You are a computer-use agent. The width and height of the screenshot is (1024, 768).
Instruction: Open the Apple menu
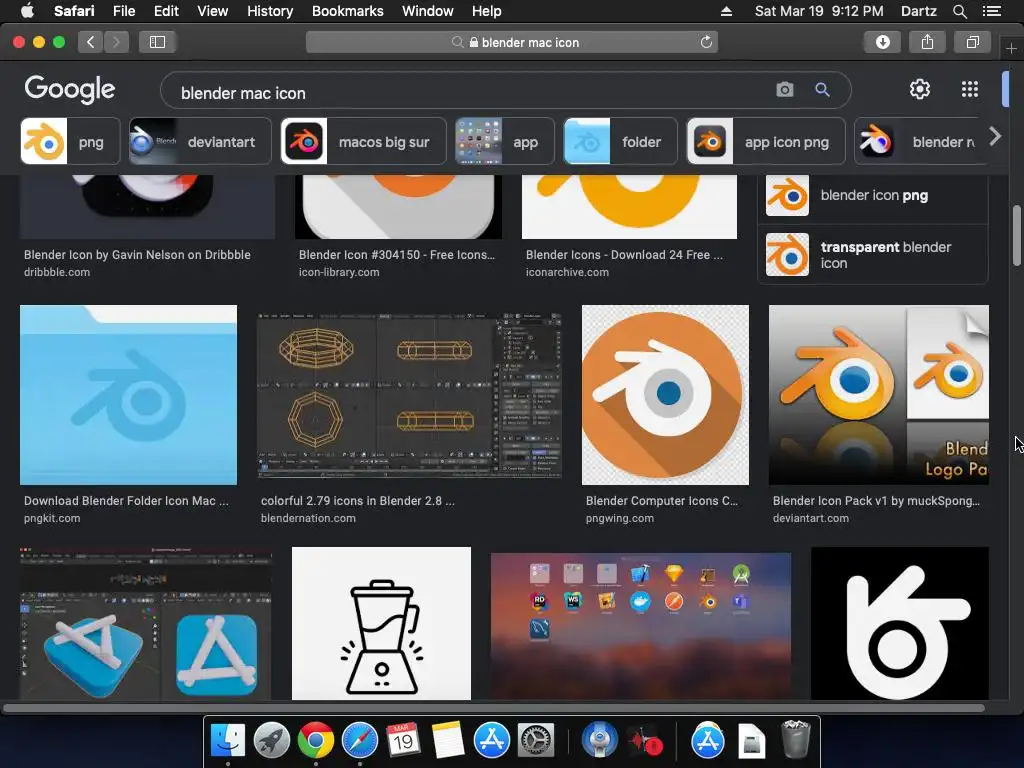27,11
